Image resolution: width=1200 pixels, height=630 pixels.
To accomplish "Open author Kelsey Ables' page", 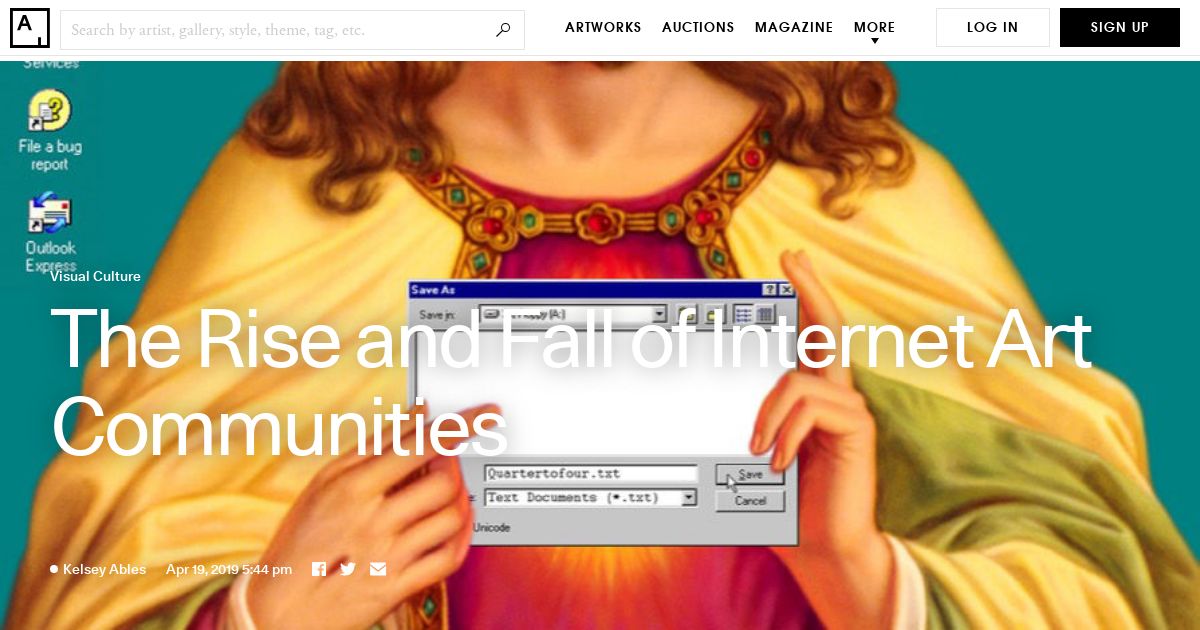I will (x=104, y=569).
